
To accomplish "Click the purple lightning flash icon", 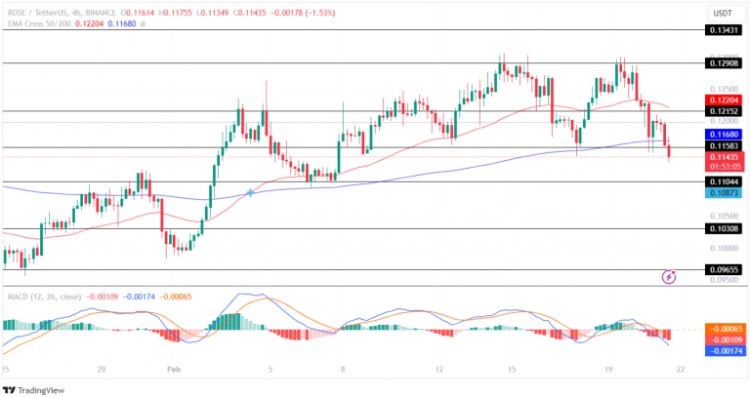I will pyautogui.click(x=669, y=276).
